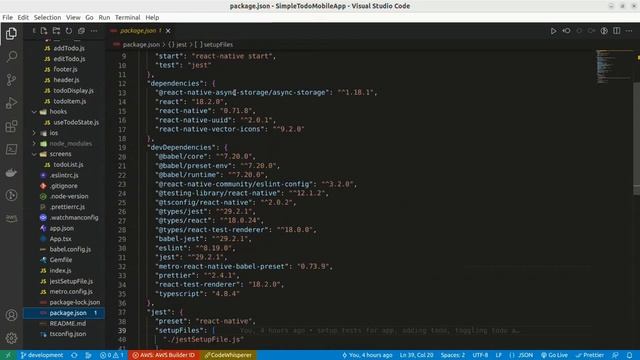Close the package.json editor tab
The width and height of the screenshot is (640, 360).
(x=168, y=31)
